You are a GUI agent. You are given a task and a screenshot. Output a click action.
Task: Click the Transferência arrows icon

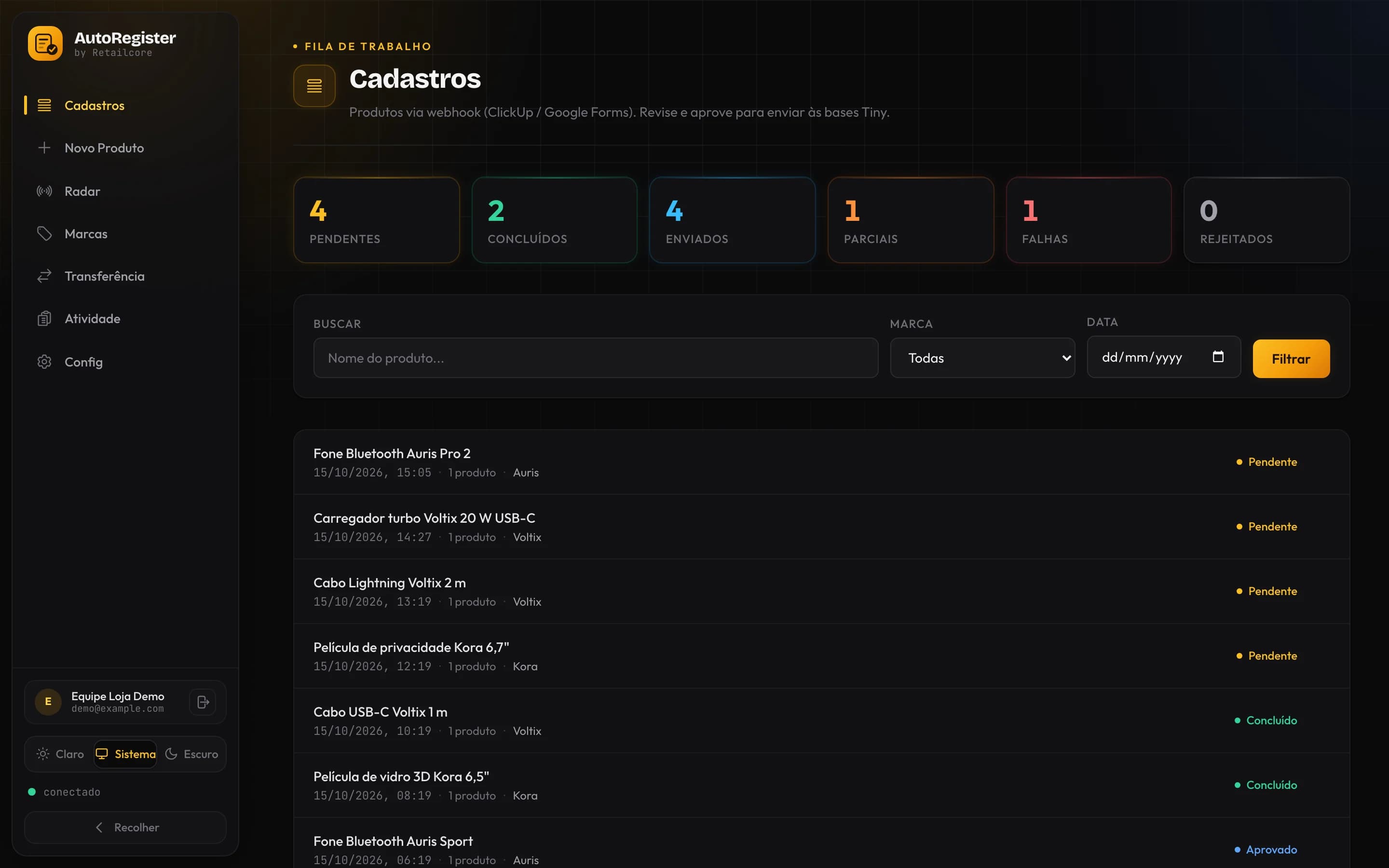click(x=44, y=276)
